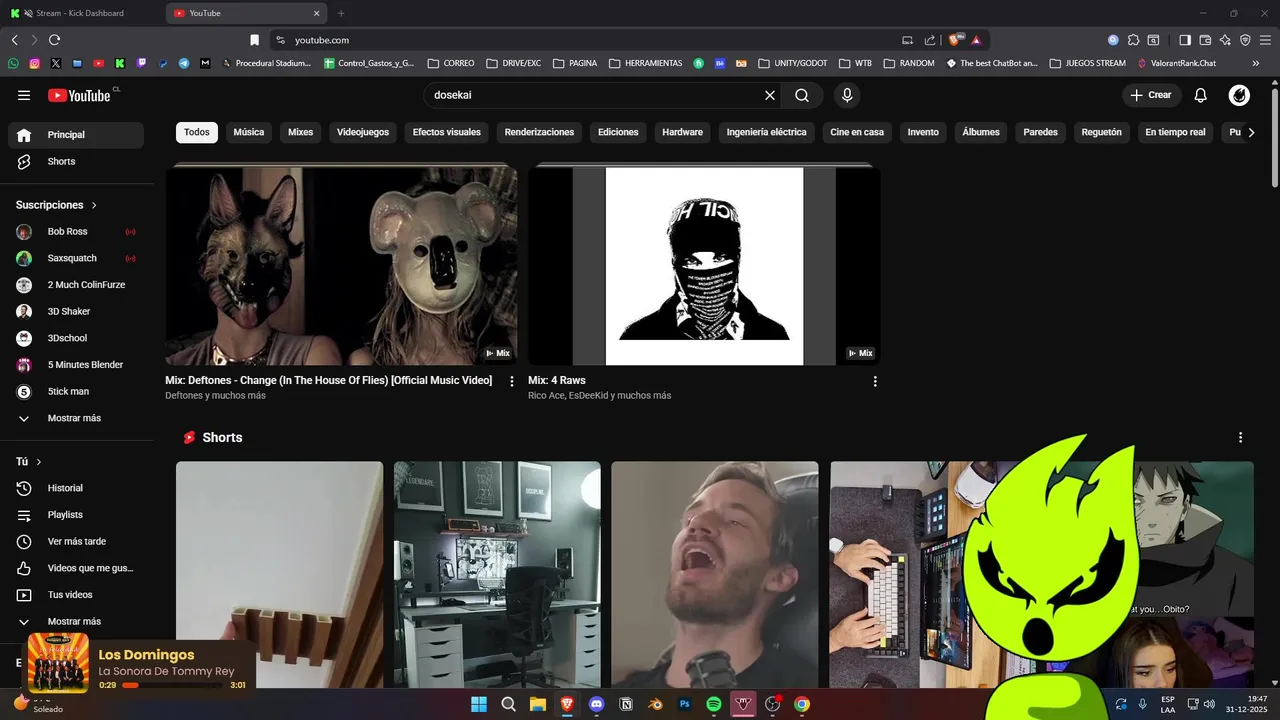Expand subscriptions with Mostrar más
The width and height of the screenshot is (1280, 720).
(x=76, y=418)
